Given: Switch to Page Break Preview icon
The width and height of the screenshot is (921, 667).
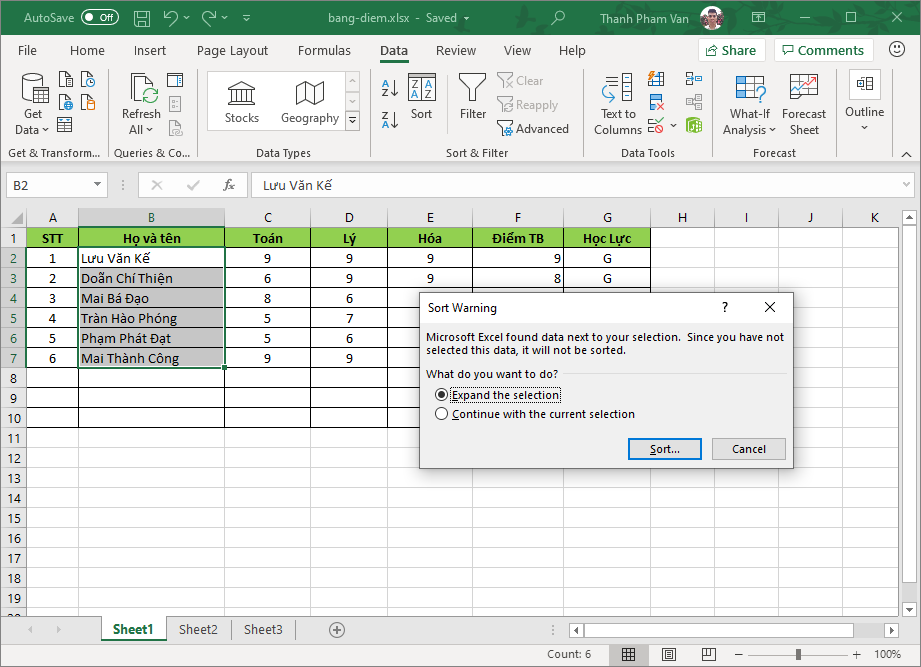Looking at the screenshot, I should pyautogui.click(x=708, y=654).
